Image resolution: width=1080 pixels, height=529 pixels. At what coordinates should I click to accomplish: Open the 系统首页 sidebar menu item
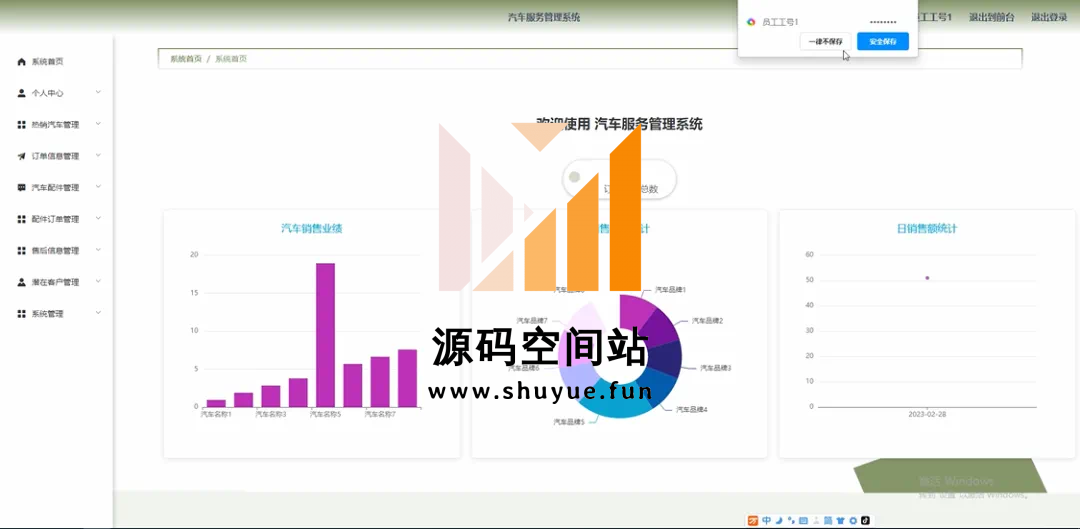click(56, 62)
